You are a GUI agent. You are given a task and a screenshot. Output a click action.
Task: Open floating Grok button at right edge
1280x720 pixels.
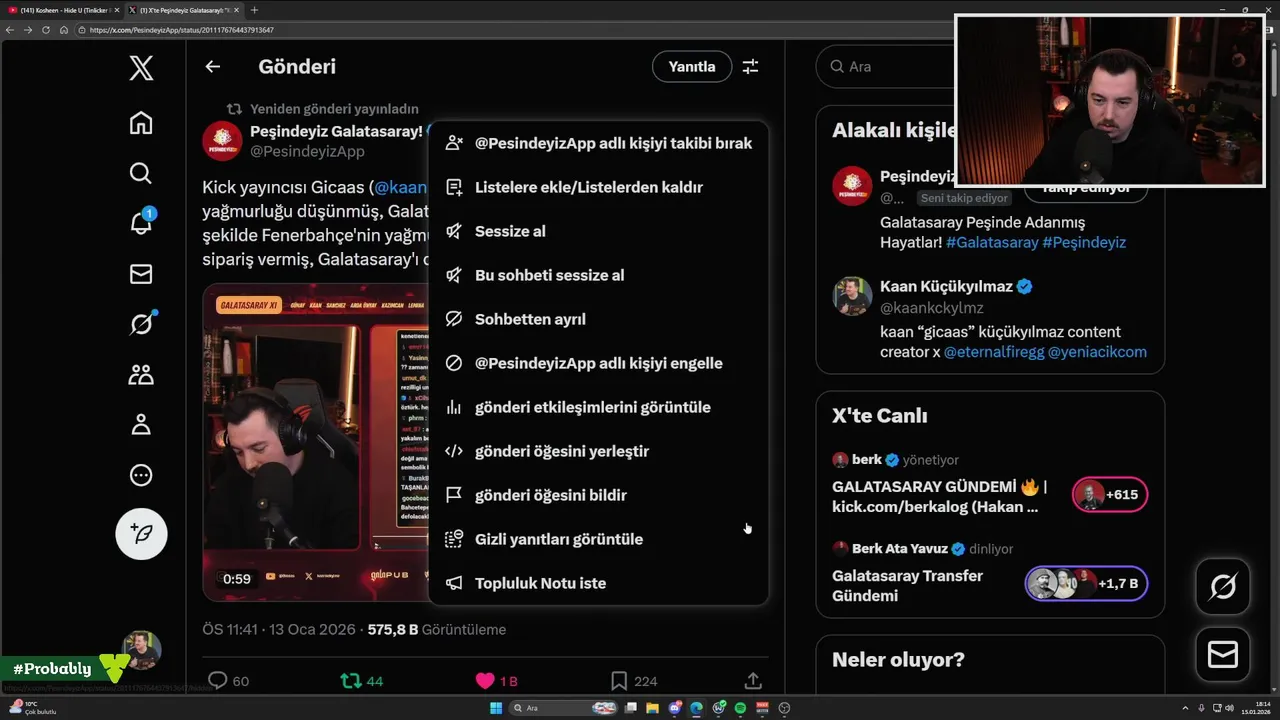(1223, 586)
